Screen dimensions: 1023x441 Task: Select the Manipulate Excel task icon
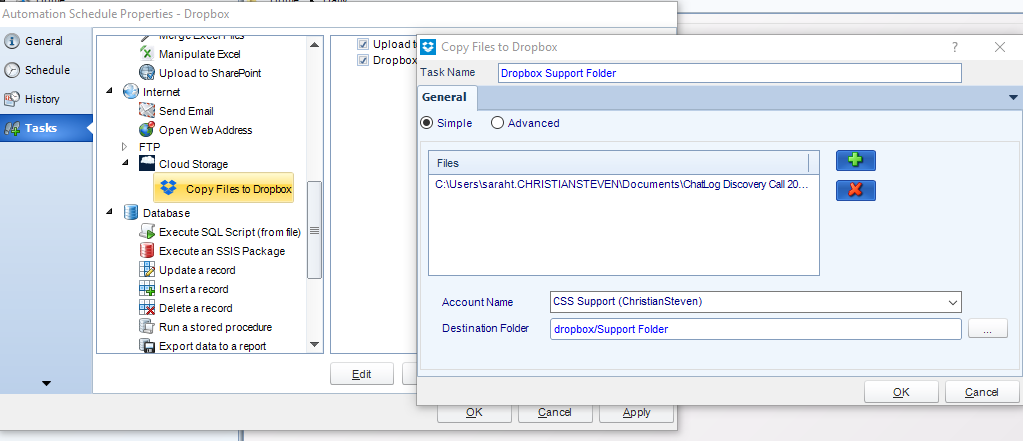147,54
